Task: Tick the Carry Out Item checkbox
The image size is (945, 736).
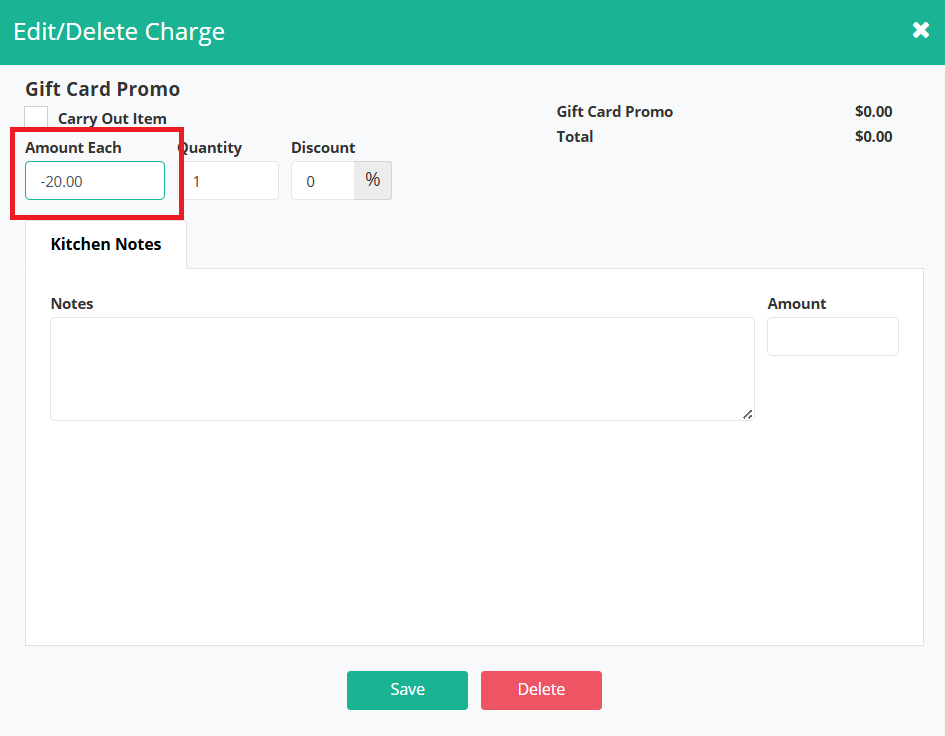Action: coord(36,117)
